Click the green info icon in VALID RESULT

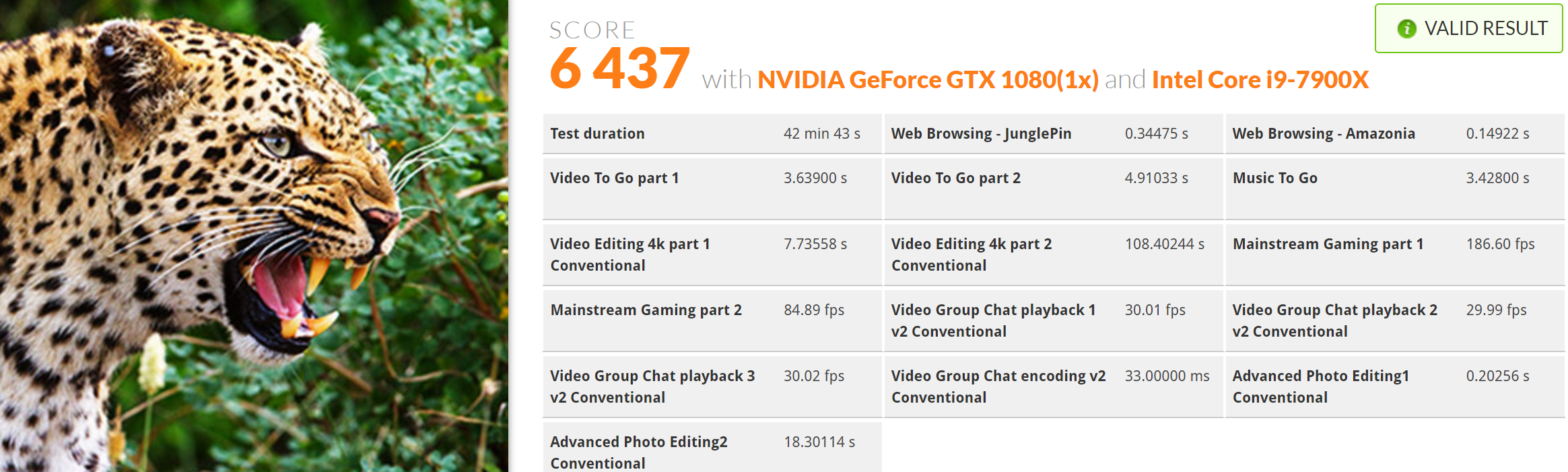1406,29
